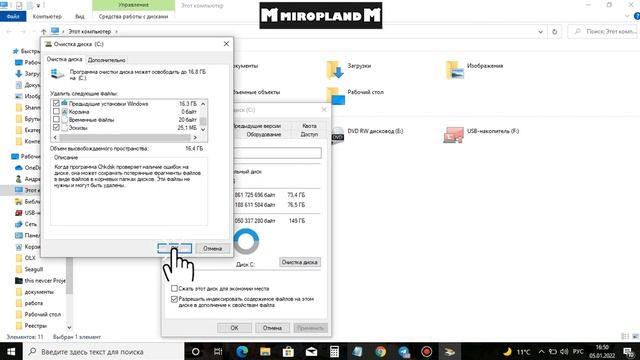Click cleanup file list scroll-up arrow

click(x=203, y=104)
